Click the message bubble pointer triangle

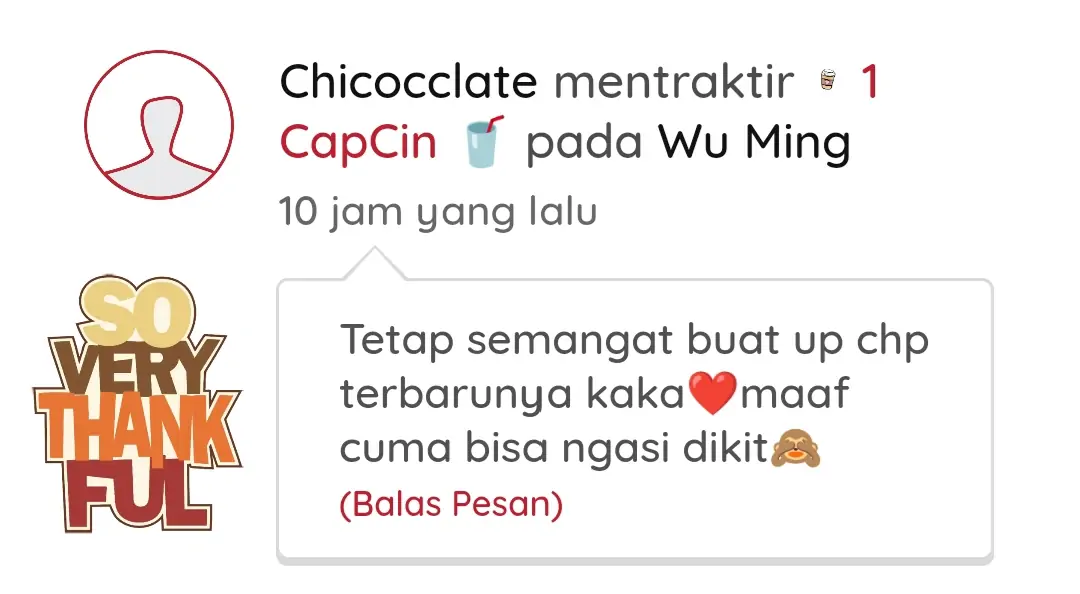pos(375,263)
